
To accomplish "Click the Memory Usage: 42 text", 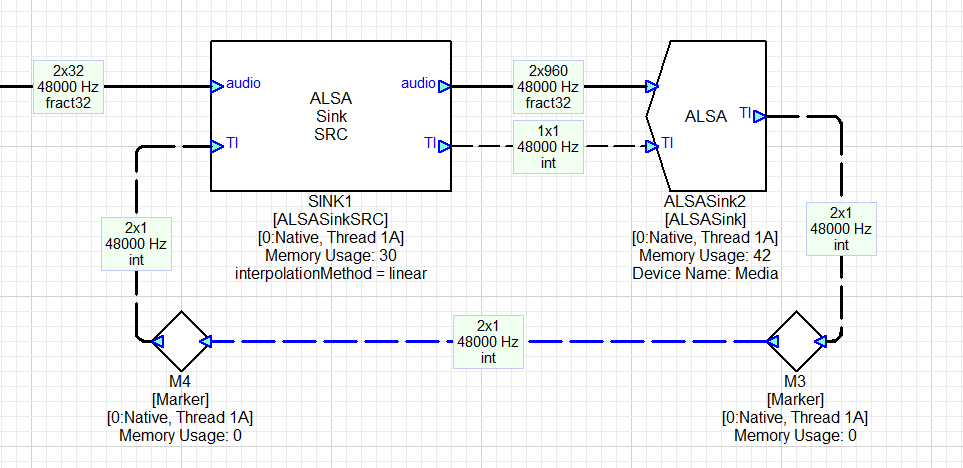I will (x=705, y=255).
